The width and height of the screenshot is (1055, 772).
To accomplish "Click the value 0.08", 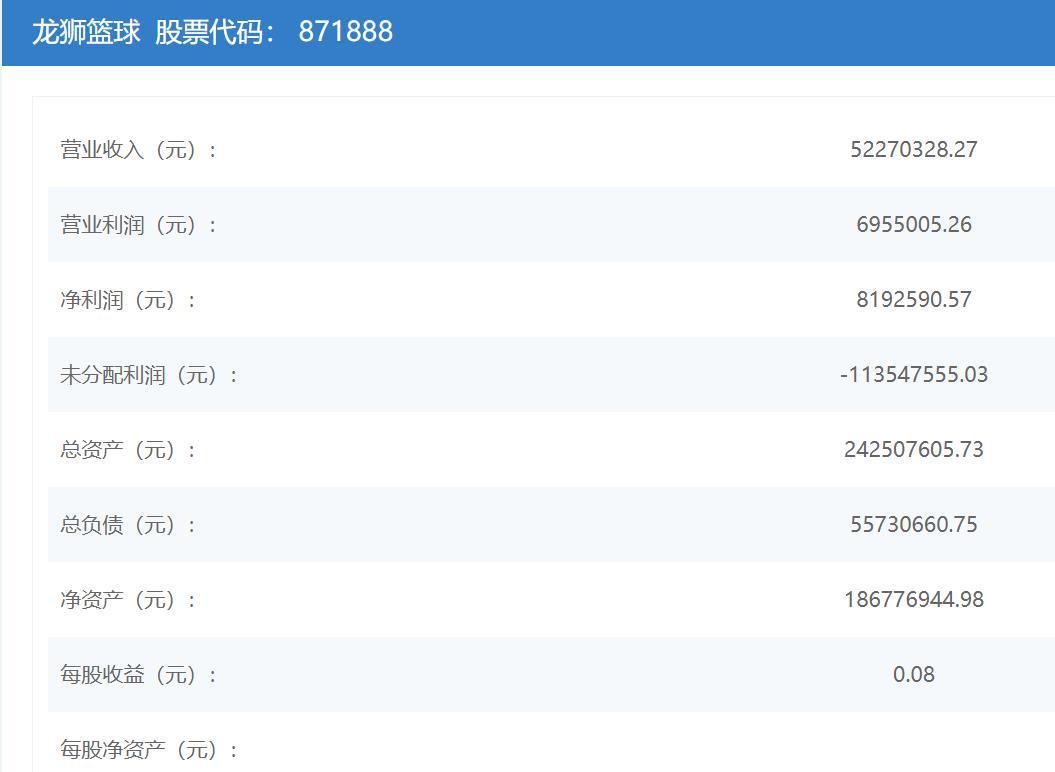I will (x=914, y=674).
